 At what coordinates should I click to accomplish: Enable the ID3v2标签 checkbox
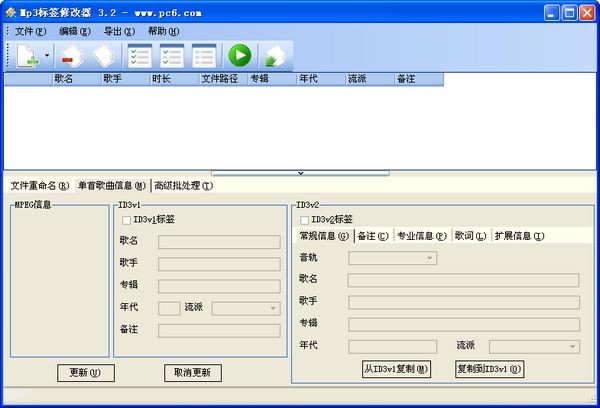point(305,220)
